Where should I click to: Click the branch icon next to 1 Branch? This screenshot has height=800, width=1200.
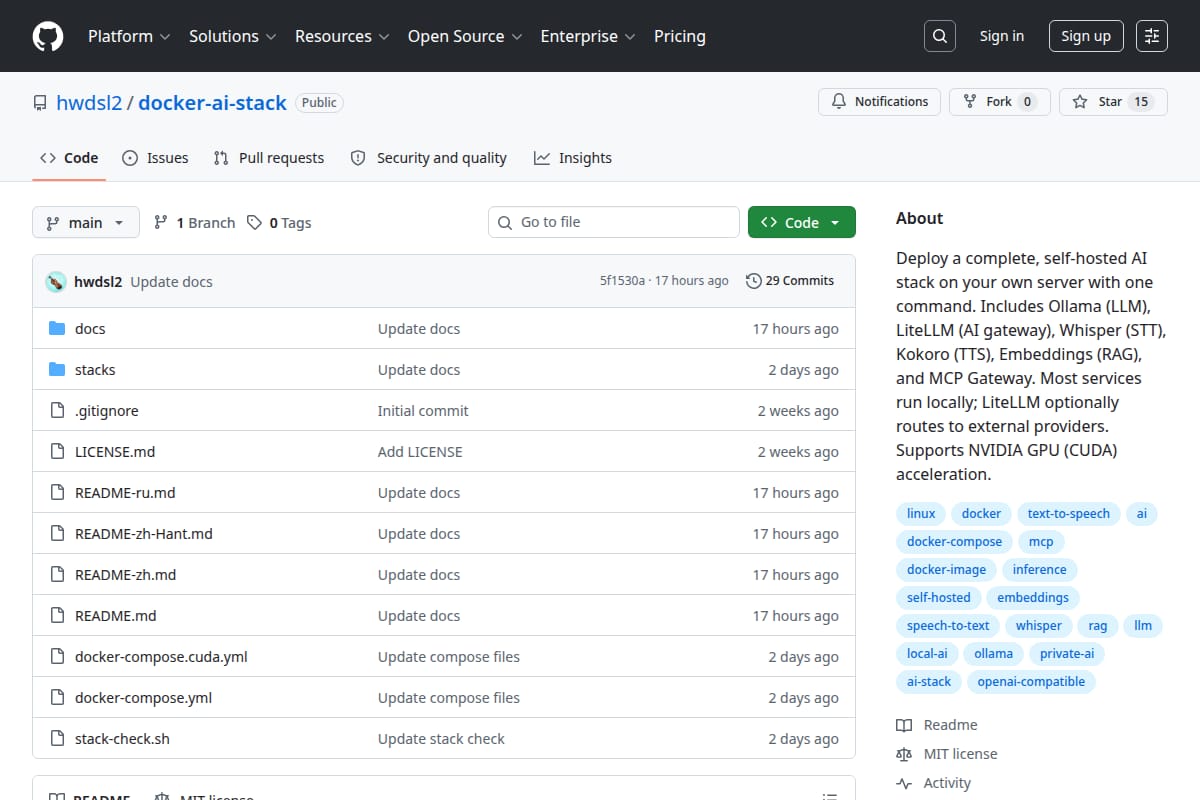tap(160, 222)
